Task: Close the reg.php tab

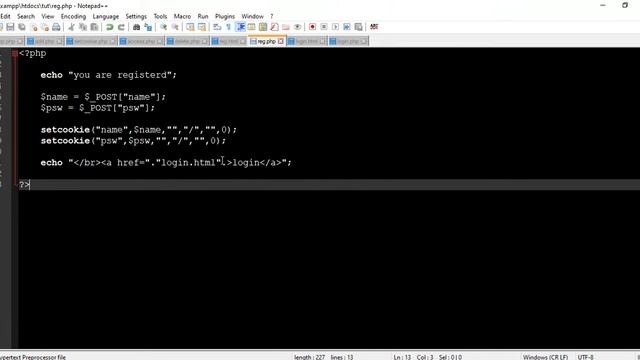Action: [x=281, y=41]
